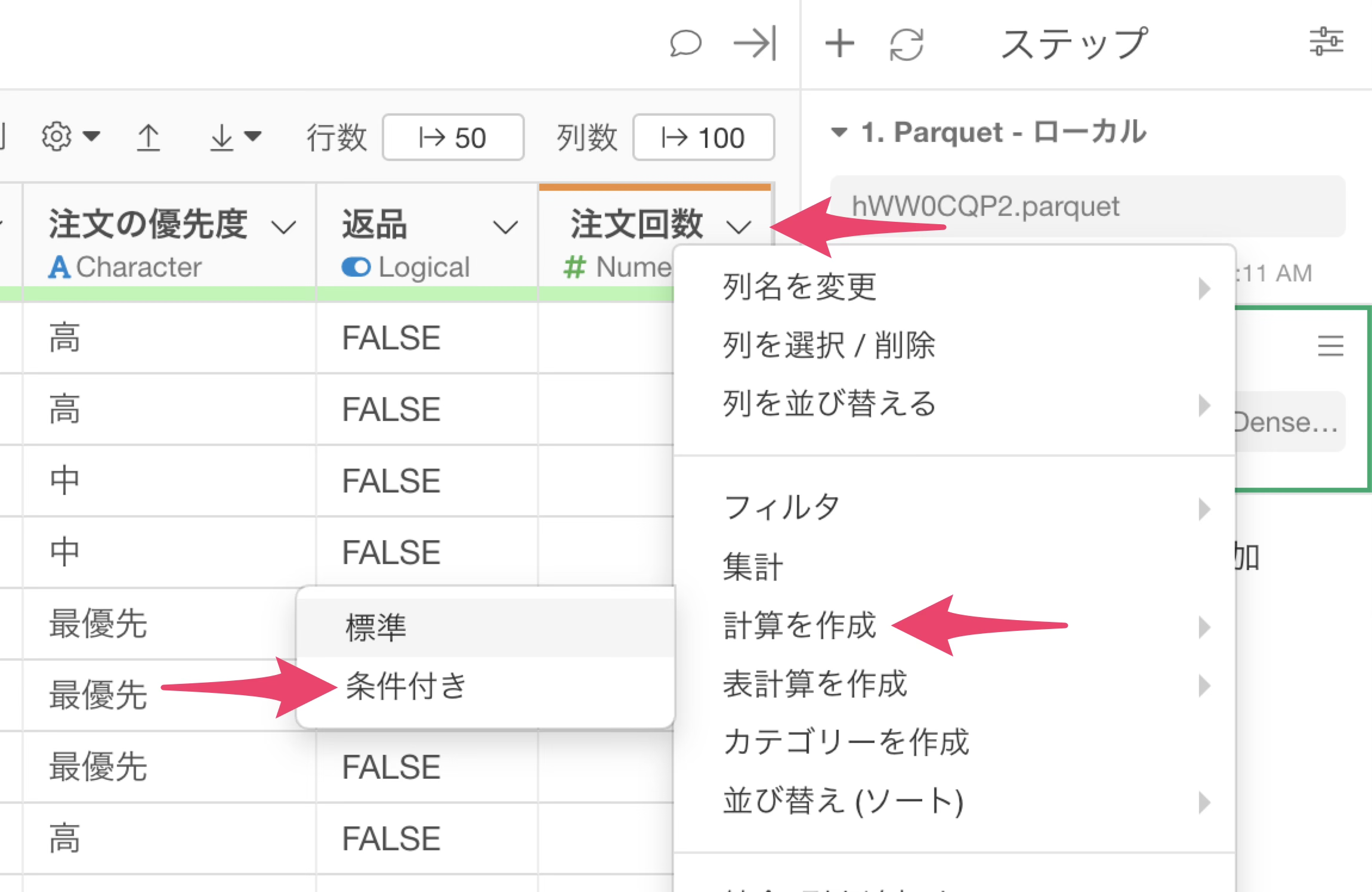This screenshot has height=892, width=1372.
Task: Select 条件付き in the calculation submenu
Action: [x=486, y=686]
